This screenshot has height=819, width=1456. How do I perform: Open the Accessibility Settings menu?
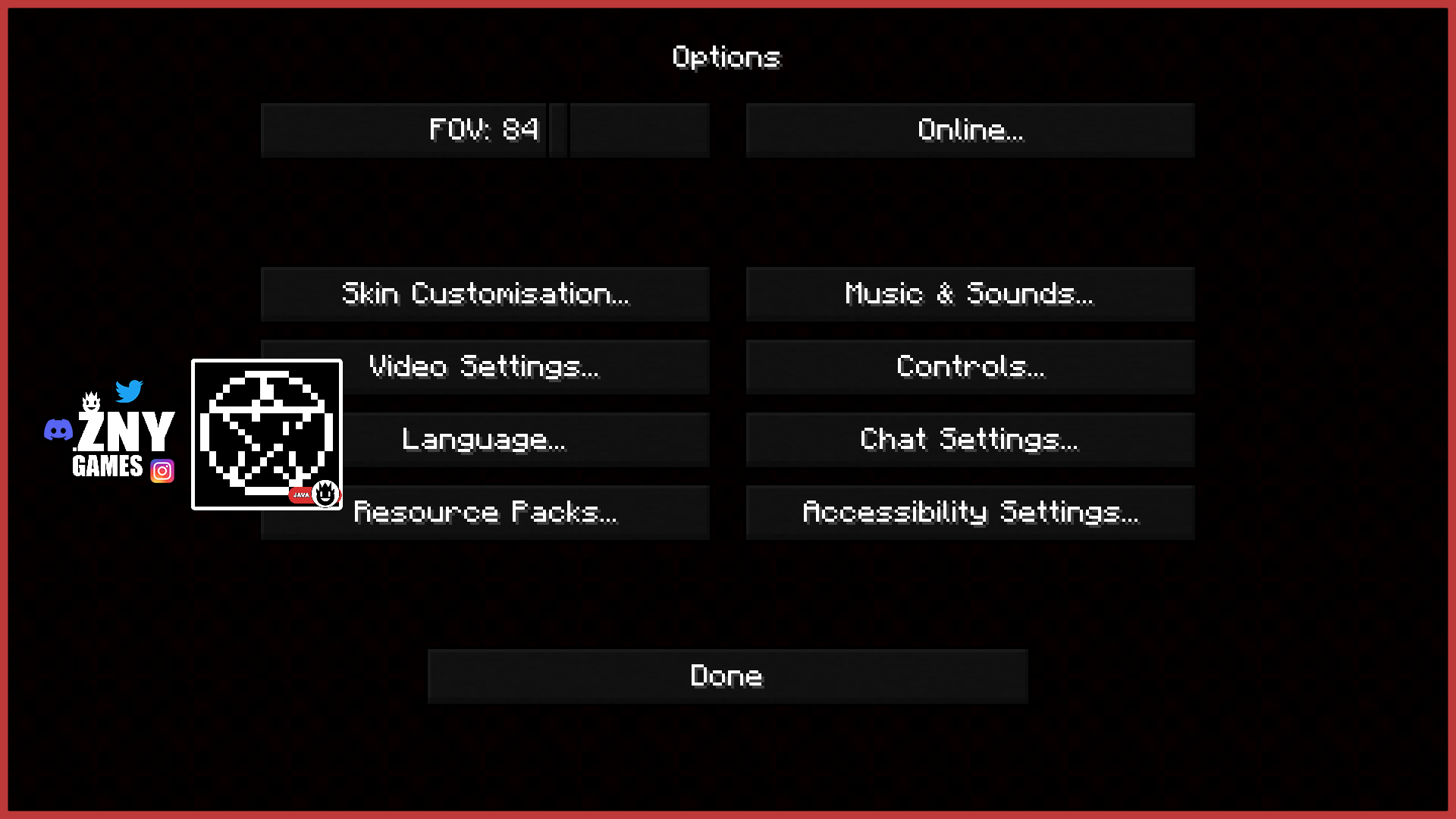point(969,512)
